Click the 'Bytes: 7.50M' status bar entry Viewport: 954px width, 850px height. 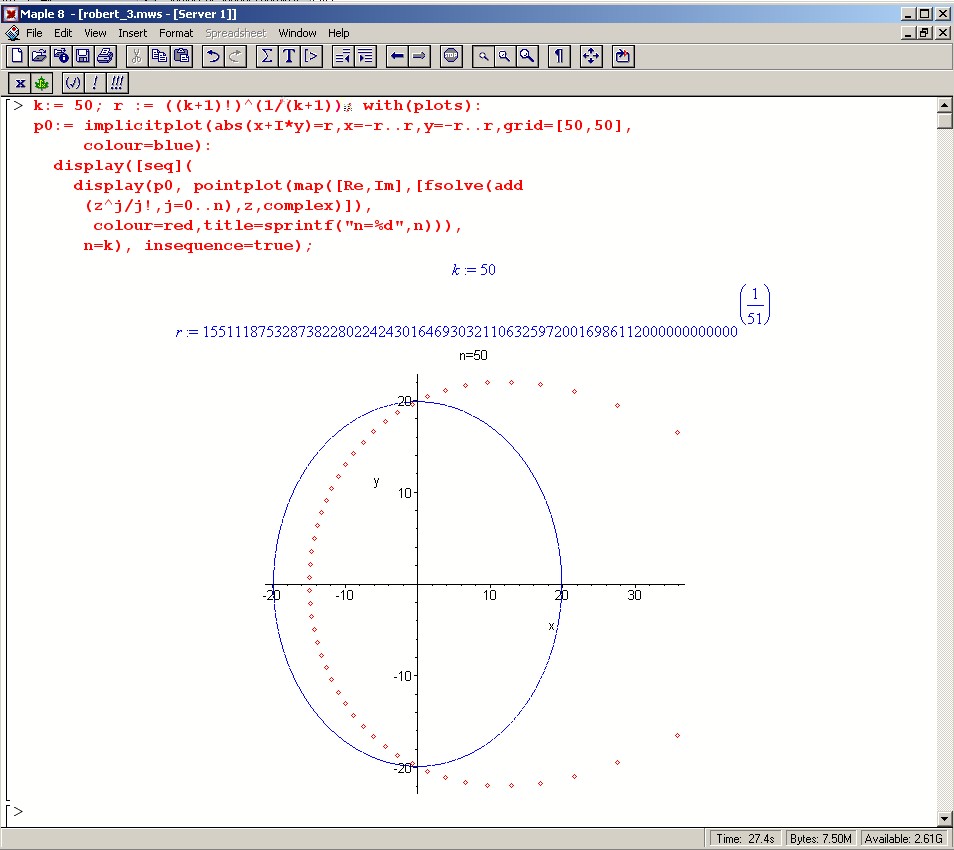[821, 838]
